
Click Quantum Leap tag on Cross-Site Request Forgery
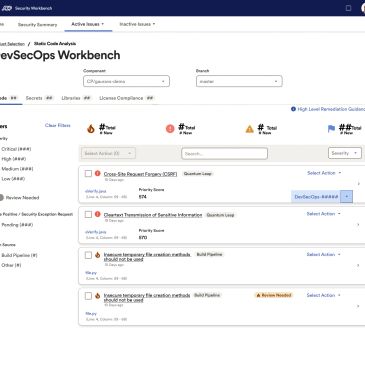[x=198, y=173]
